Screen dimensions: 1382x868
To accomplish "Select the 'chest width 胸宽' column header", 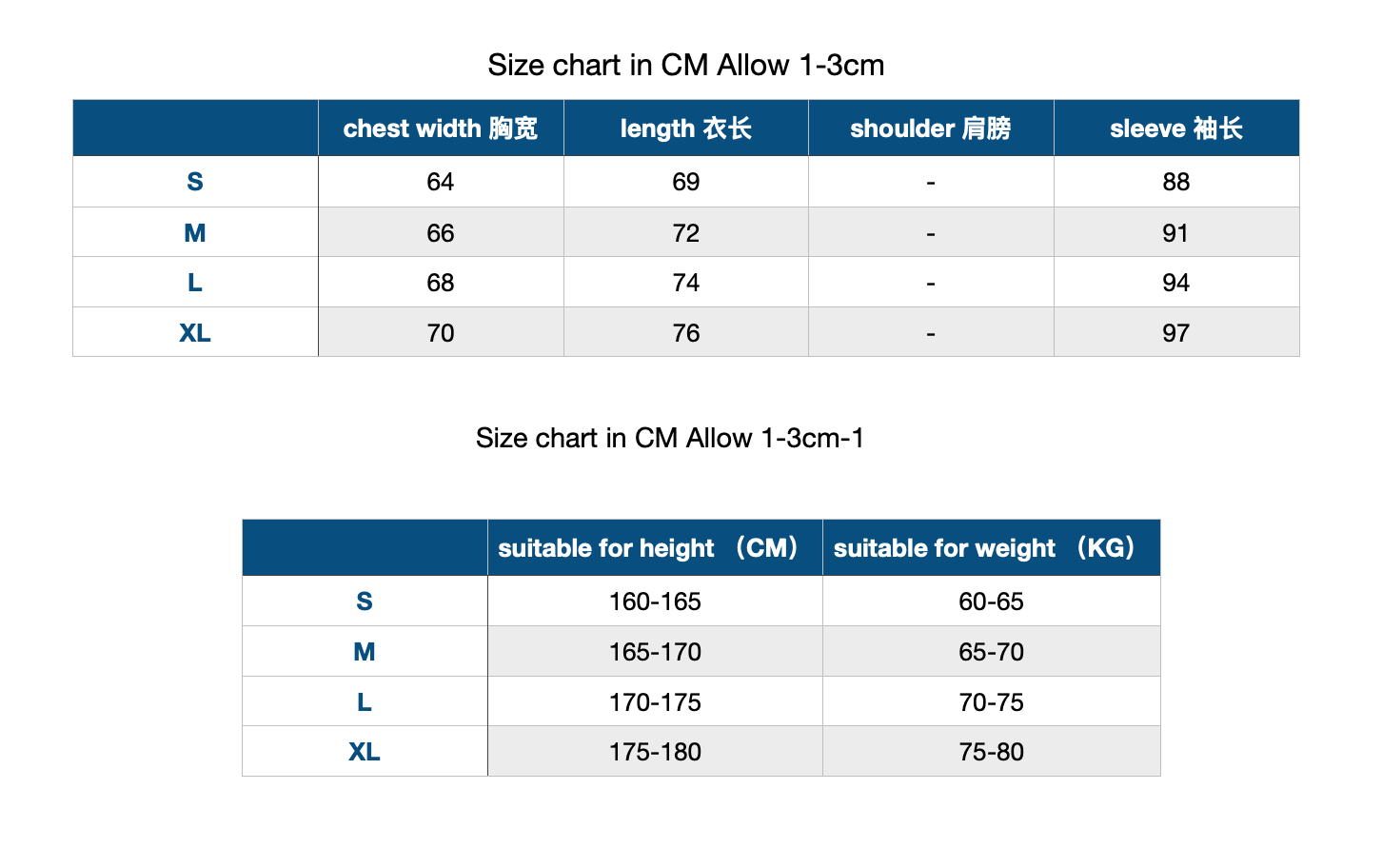I will [x=441, y=128].
